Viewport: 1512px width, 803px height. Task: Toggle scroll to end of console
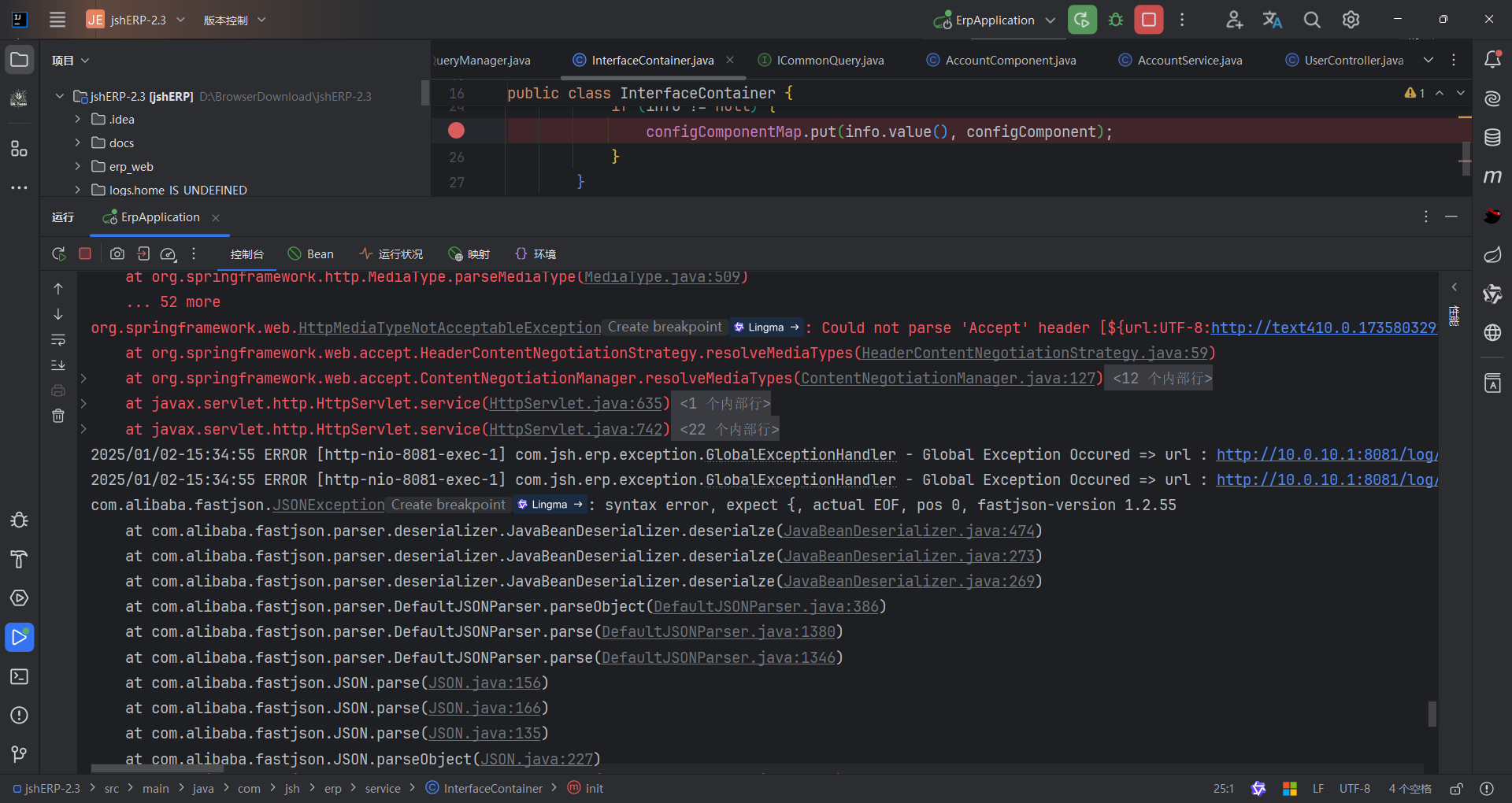tap(58, 365)
